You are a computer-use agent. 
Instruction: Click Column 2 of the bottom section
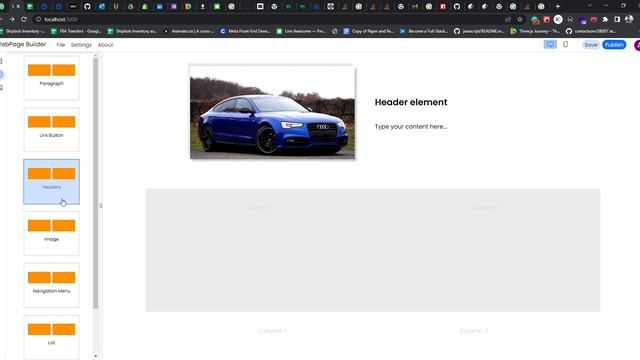click(x=473, y=331)
